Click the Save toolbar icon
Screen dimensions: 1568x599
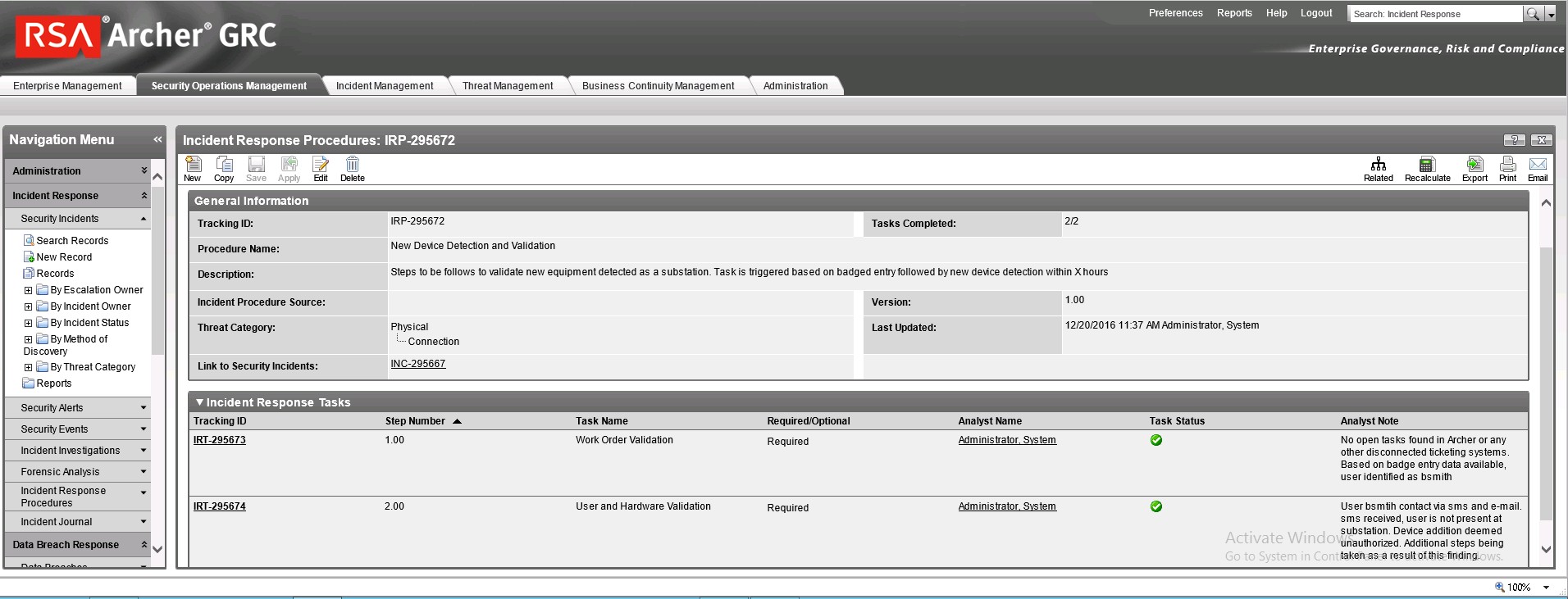256,169
